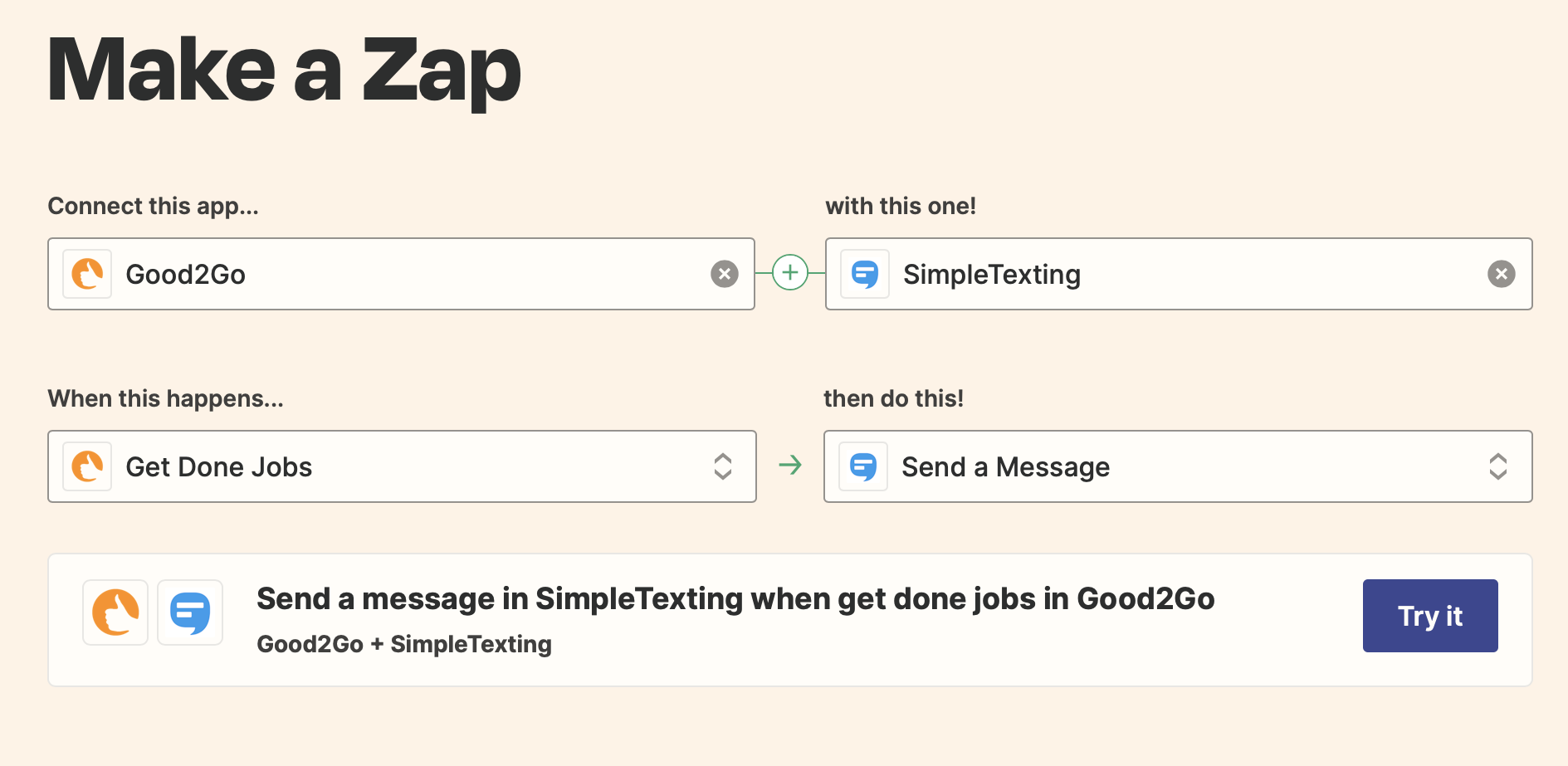The width and height of the screenshot is (1568, 766).
Task: Remove the SimpleTexting app selection
Action: pyautogui.click(x=1502, y=274)
